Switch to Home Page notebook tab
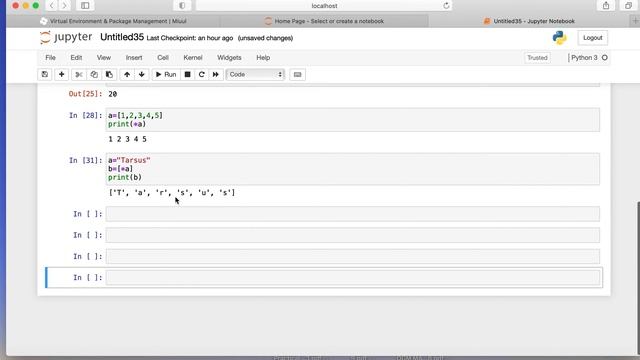 pos(324,21)
